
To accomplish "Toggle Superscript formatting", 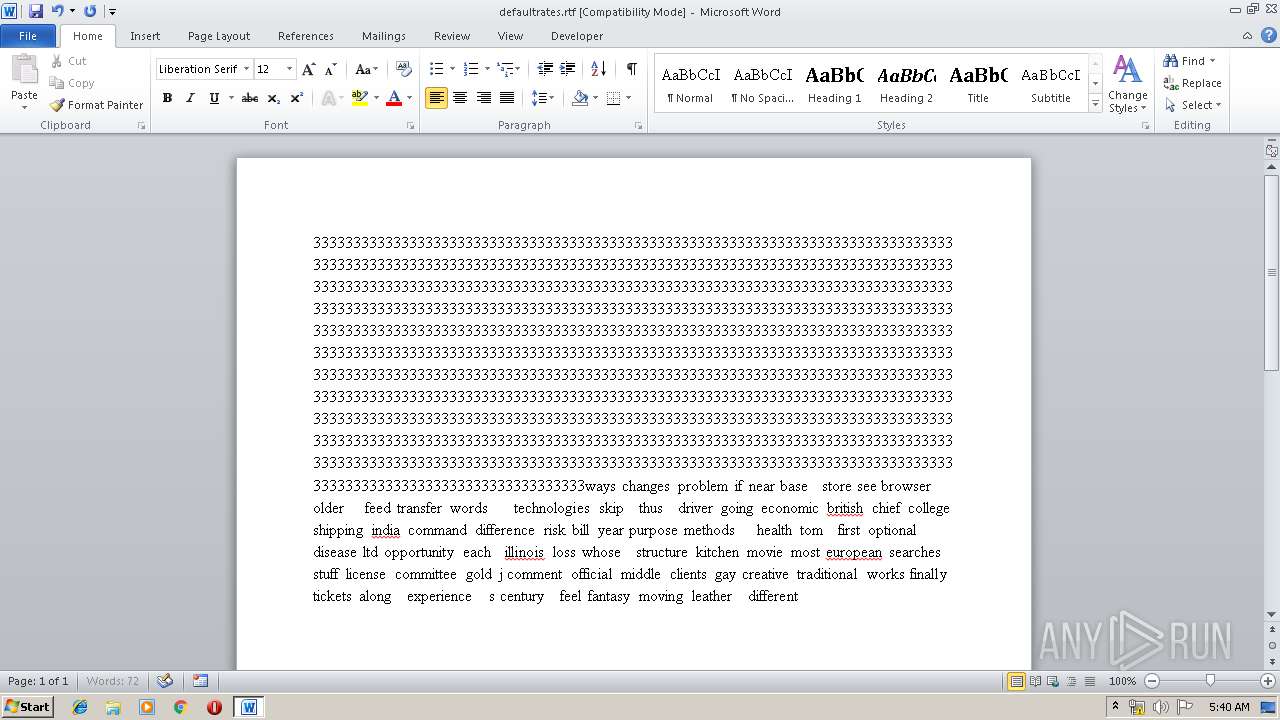I will tap(296, 98).
